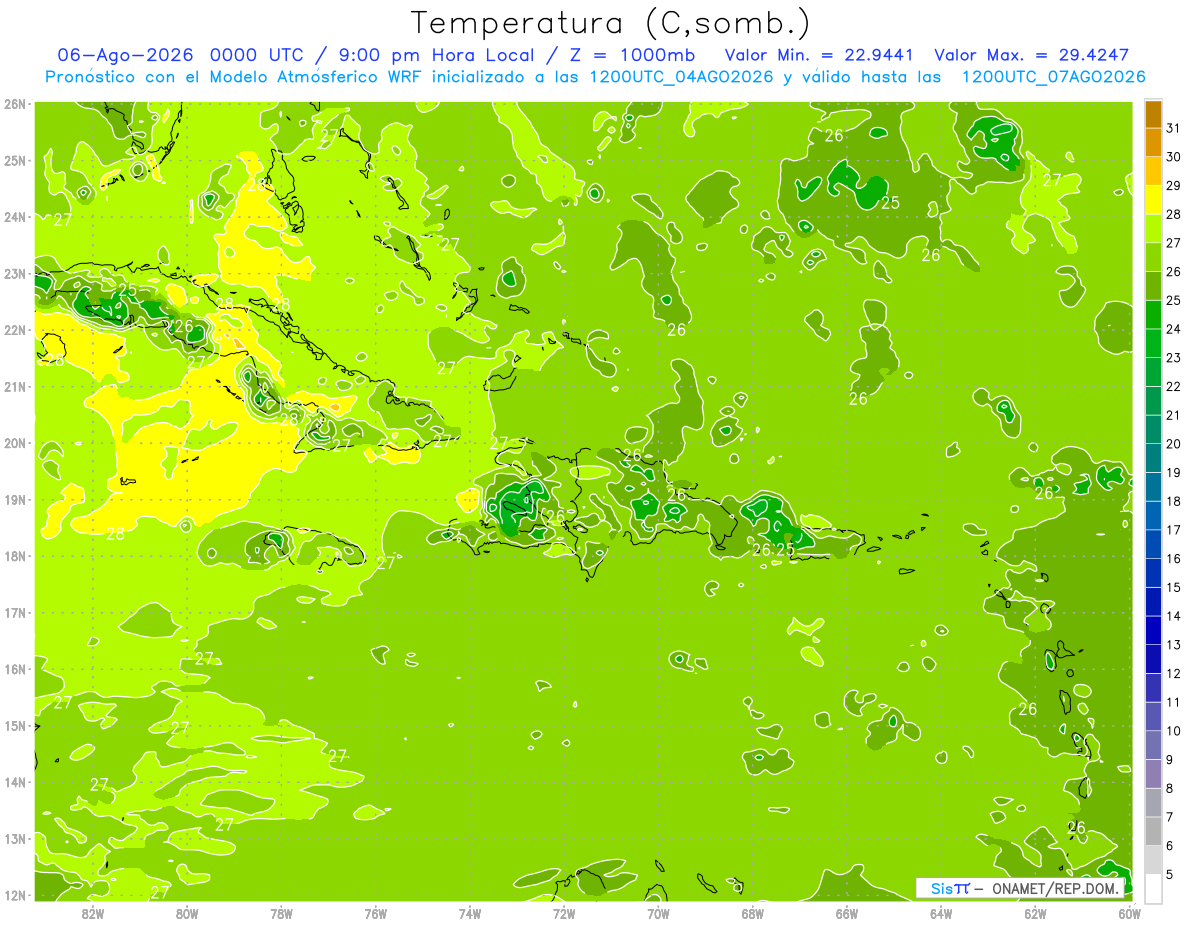The height and width of the screenshot is (927, 1200).
Task: Click the teal legend swatch between 19 and 20
Action: coord(1153,458)
